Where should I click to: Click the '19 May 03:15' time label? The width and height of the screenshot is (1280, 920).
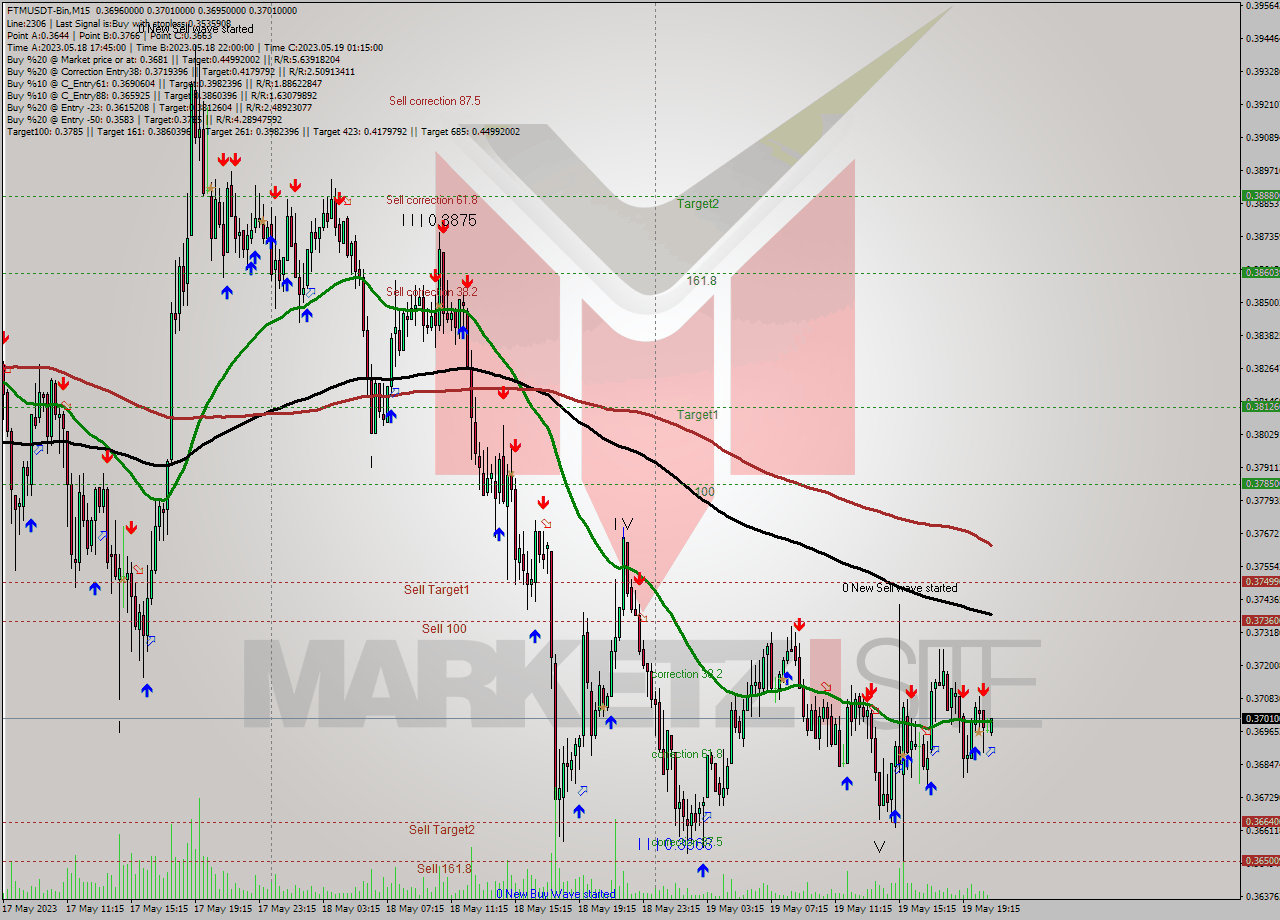(735, 910)
